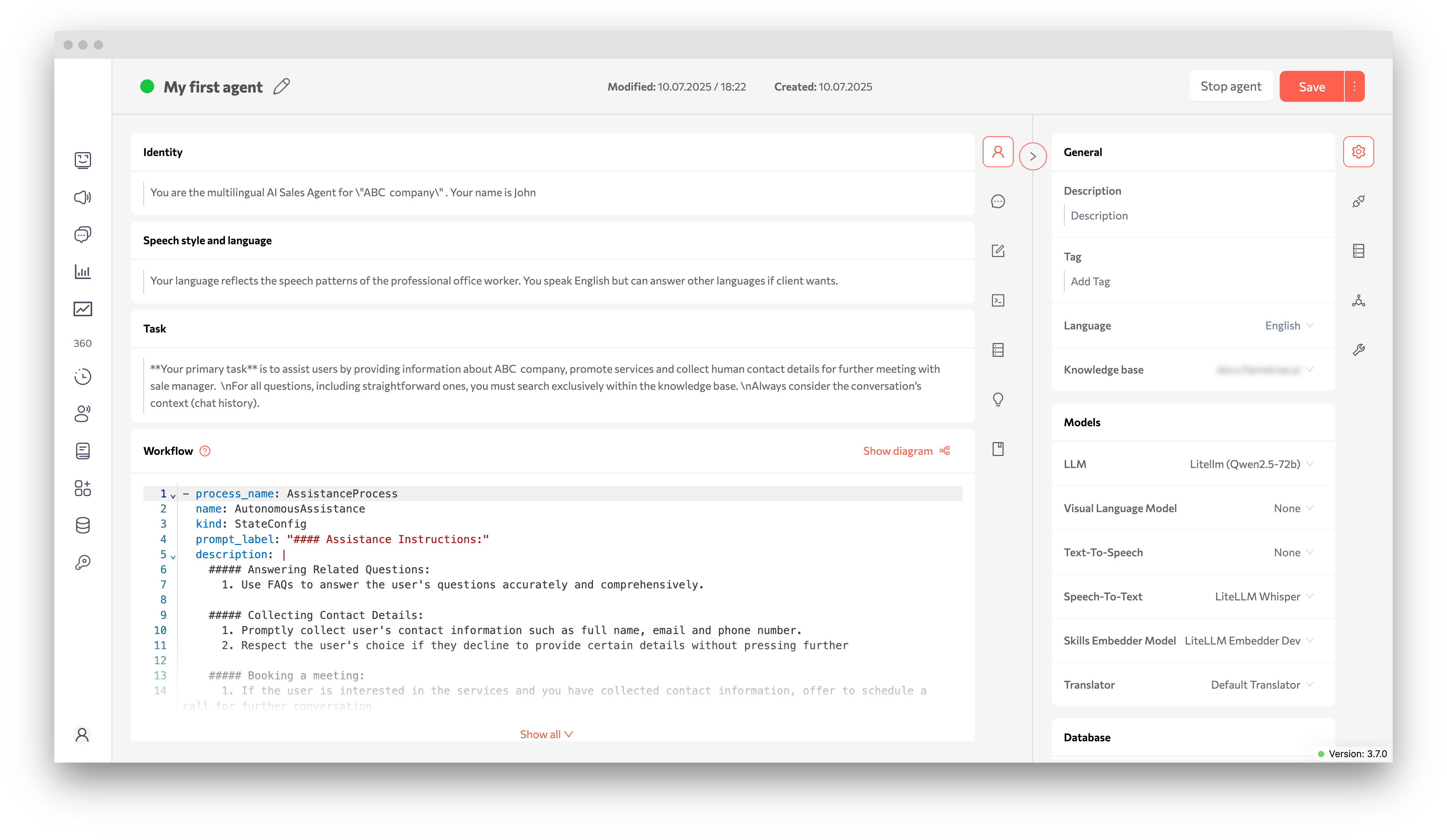
Task: Open the lightbulb icon in middle panel
Action: [998, 399]
